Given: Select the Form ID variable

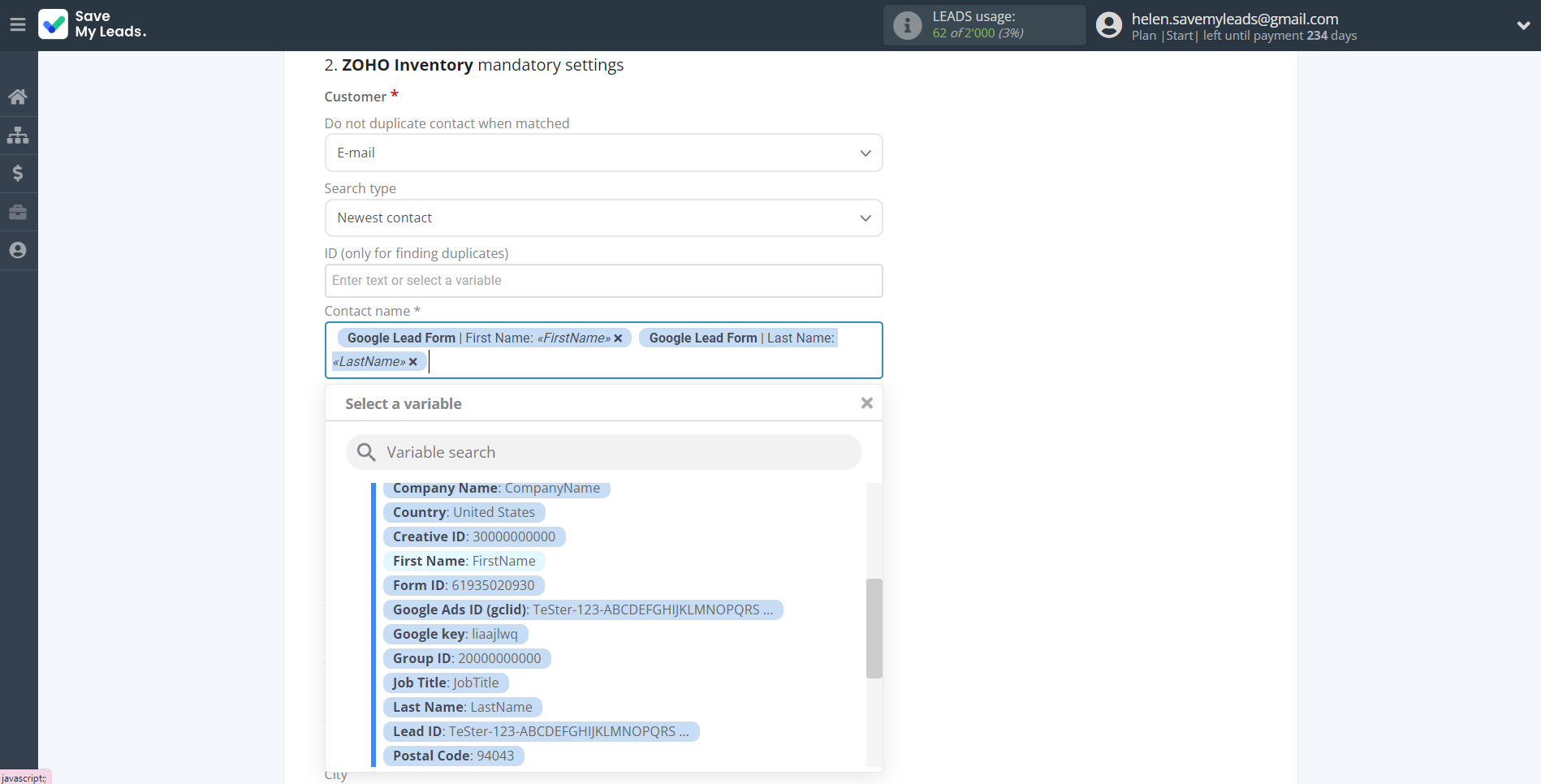Looking at the screenshot, I should [x=464, y=586].
